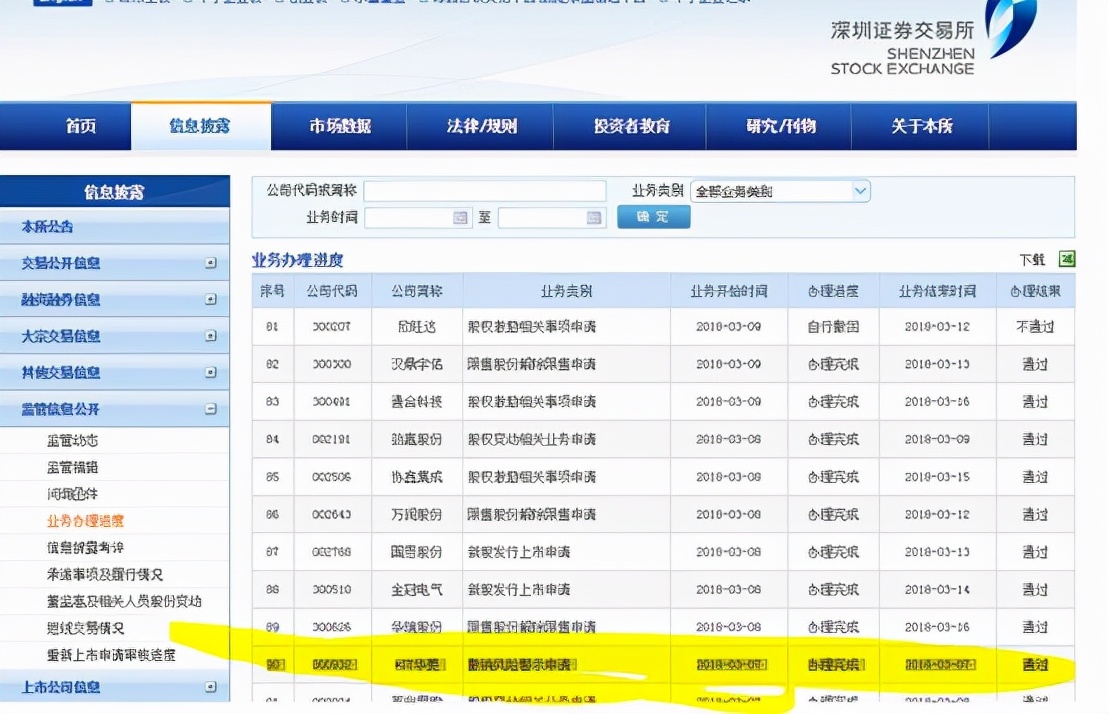Open the end date calendar picker
1108x714 pixels.
pos(594,218)
